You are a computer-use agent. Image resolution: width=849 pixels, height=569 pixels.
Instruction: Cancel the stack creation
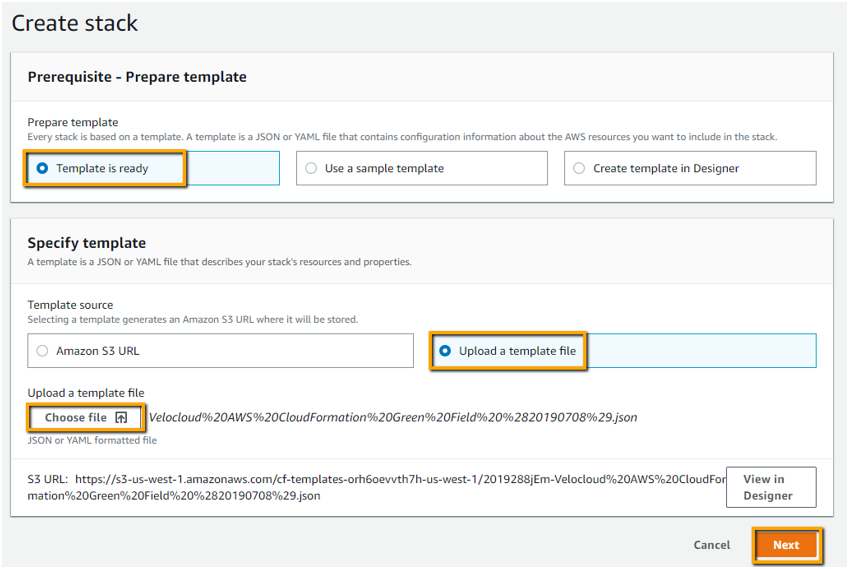712,545
